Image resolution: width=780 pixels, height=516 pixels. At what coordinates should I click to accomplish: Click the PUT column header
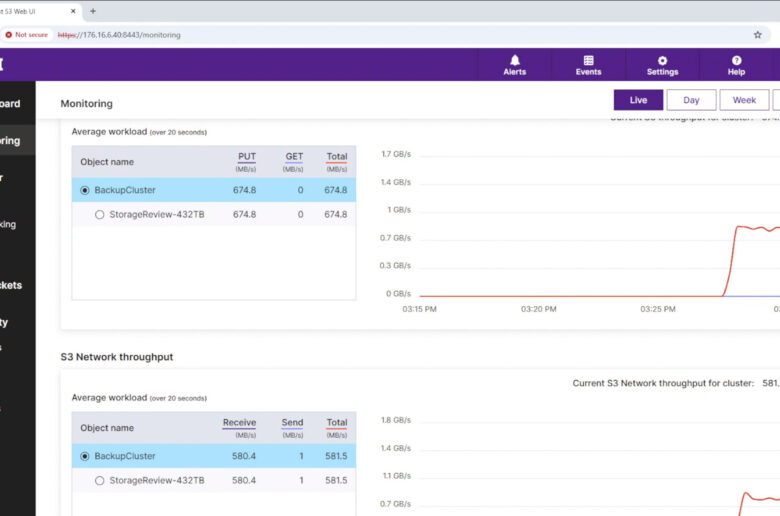pos(246,157)
